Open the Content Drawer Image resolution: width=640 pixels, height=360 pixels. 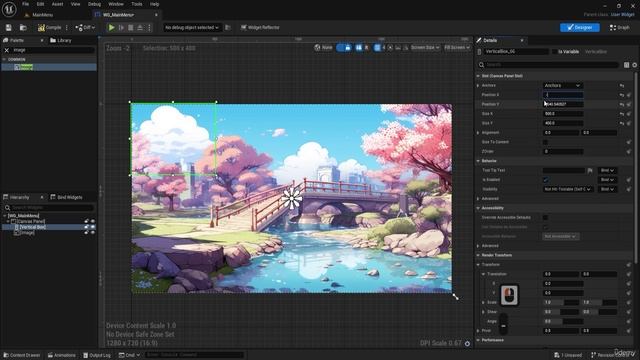click(x=22, y=355)
